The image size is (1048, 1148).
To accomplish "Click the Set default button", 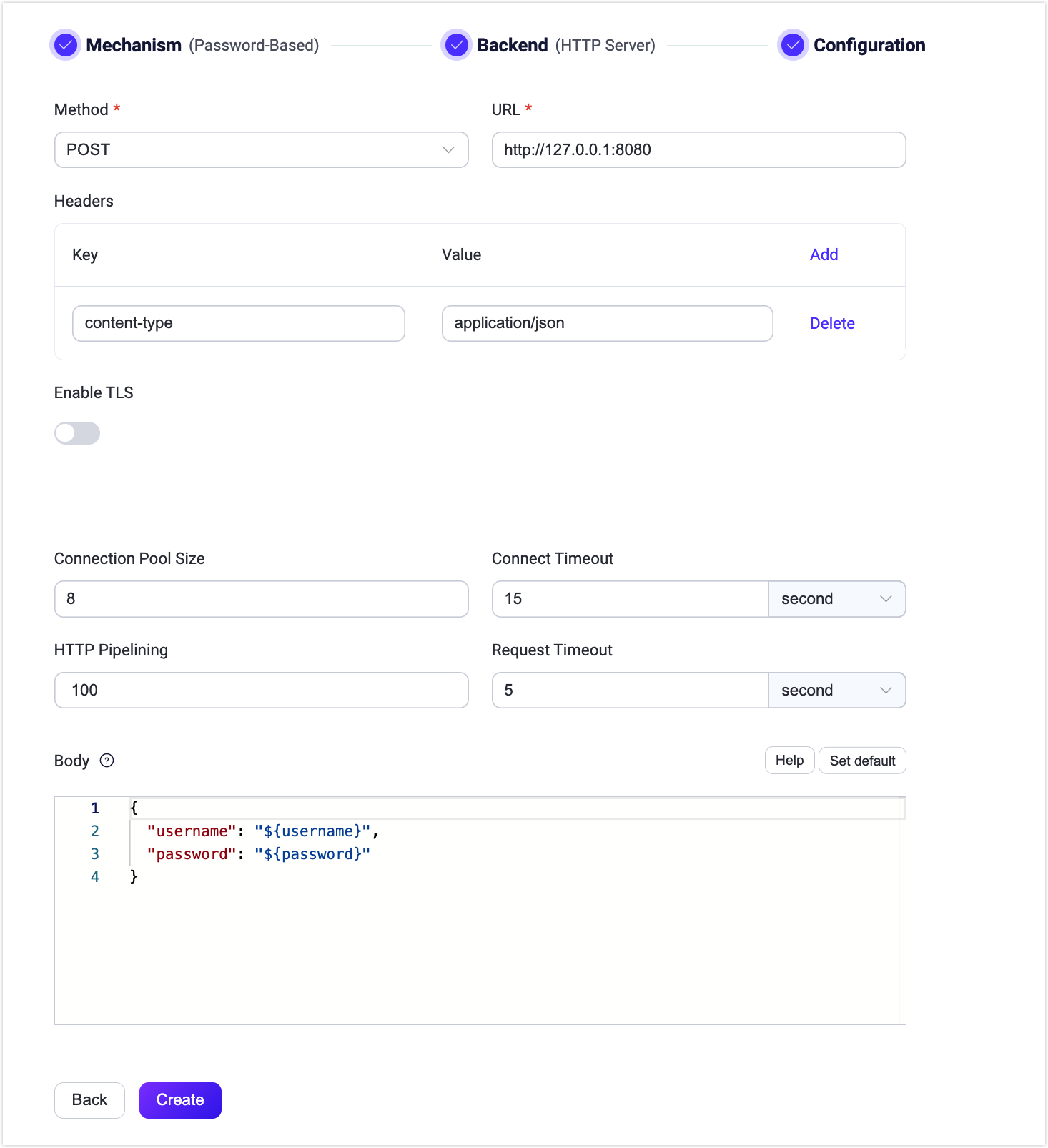I will pos(862,761).
